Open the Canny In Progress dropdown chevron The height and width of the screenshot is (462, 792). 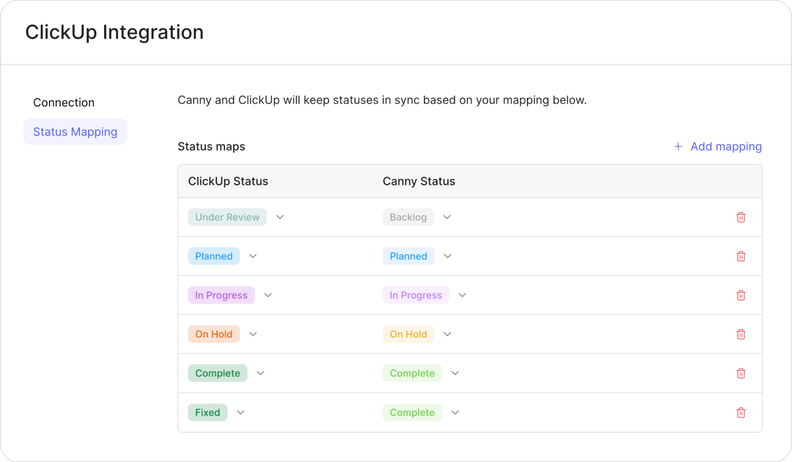point(462,295)
